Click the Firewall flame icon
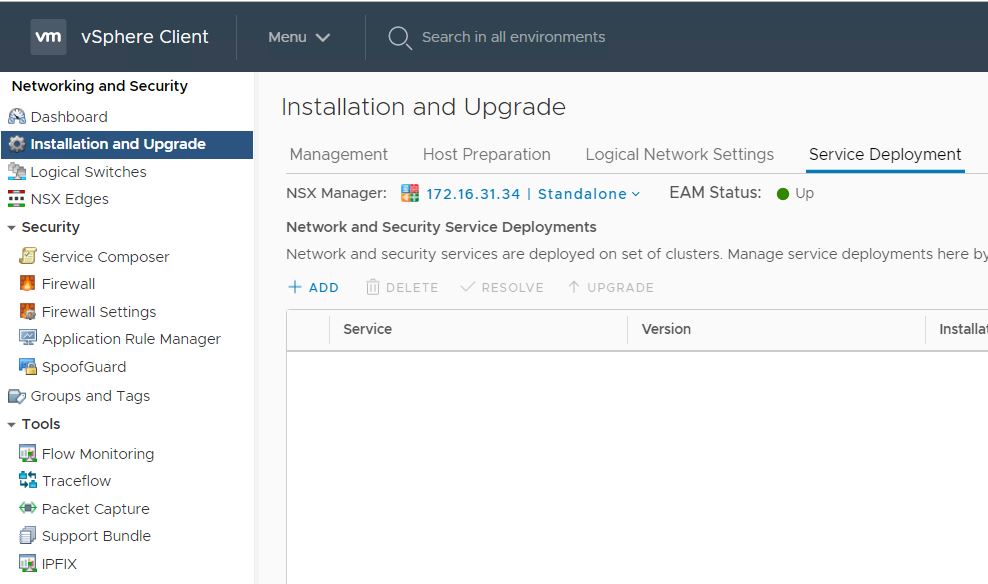988x584 pixels. (x=28, y=284)
